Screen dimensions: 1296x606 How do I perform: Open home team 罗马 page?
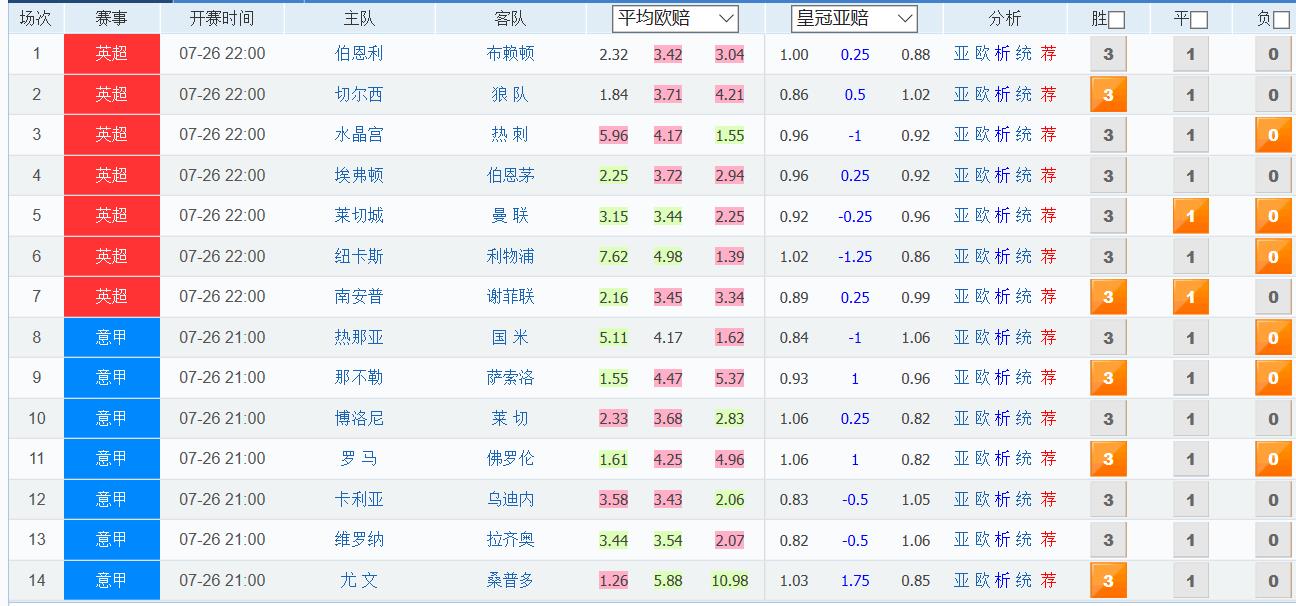coord(359,458)
